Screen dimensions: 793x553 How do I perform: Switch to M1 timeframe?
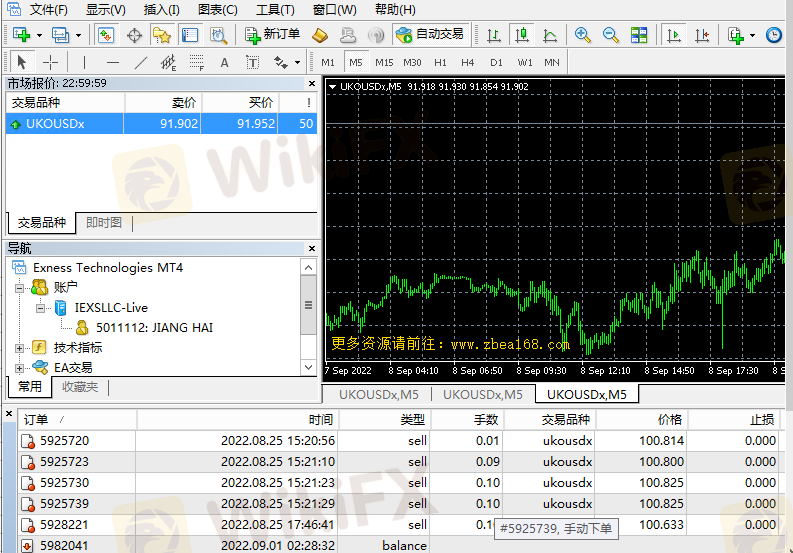(328, 62)
